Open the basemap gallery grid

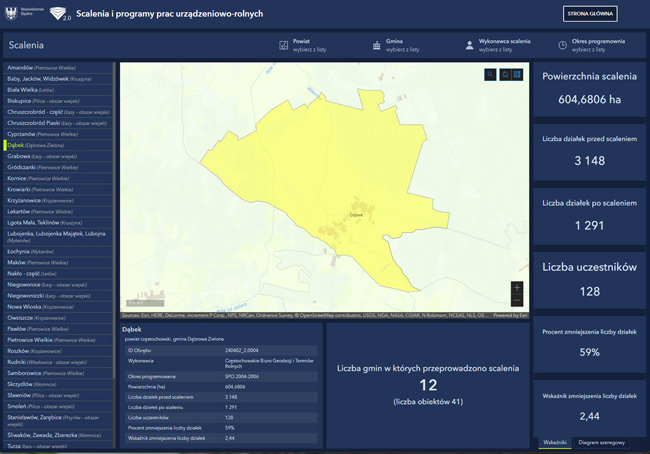pyautogui.click(x=517, y=75)
